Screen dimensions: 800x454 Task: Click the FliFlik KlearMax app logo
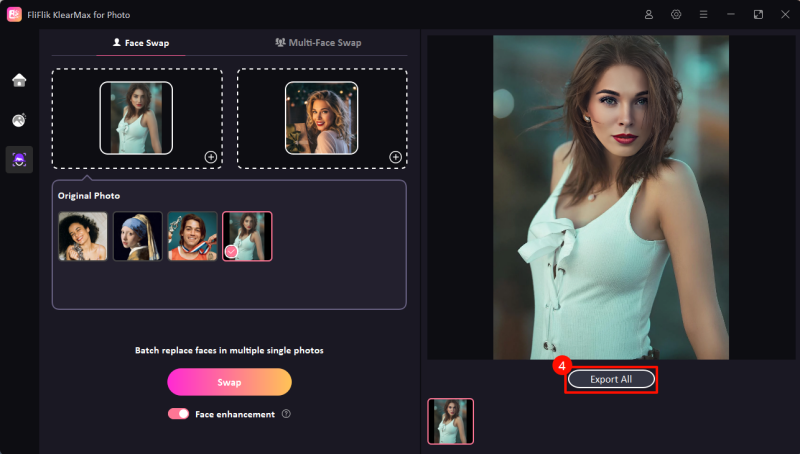[14, 14]
